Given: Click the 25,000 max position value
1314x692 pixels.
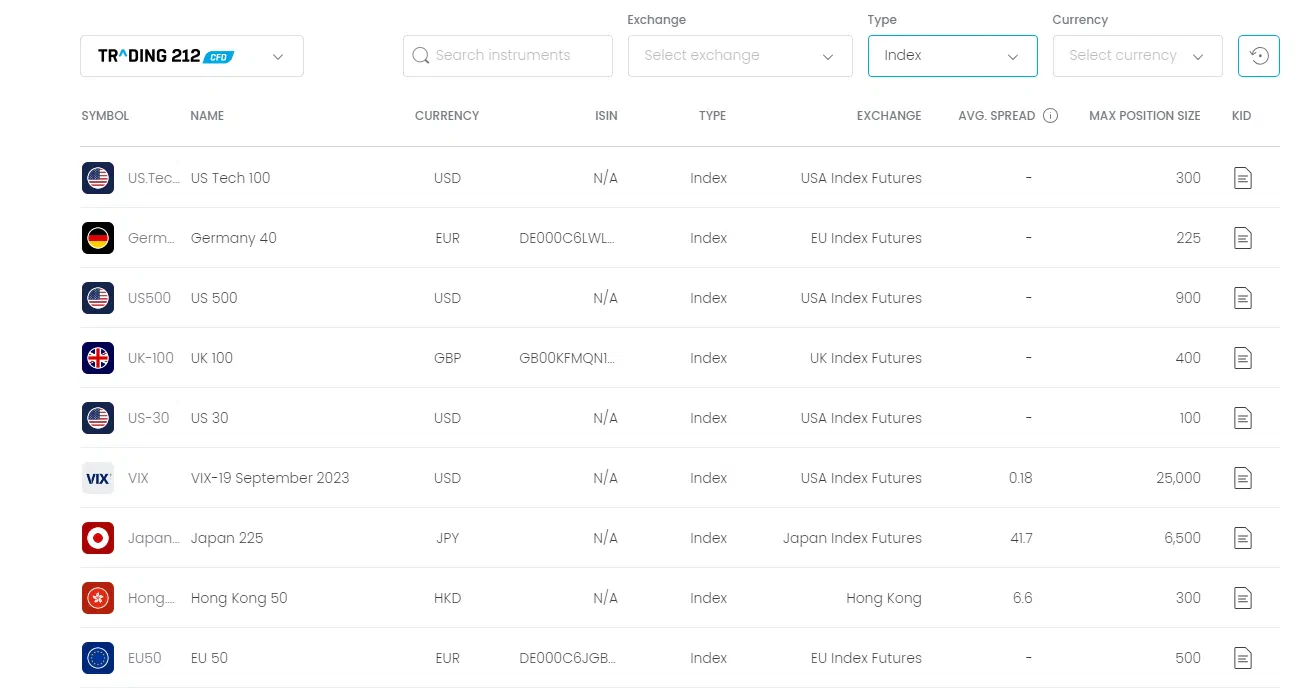Looking at the screenshot, I should click(x=1178, y=478).
